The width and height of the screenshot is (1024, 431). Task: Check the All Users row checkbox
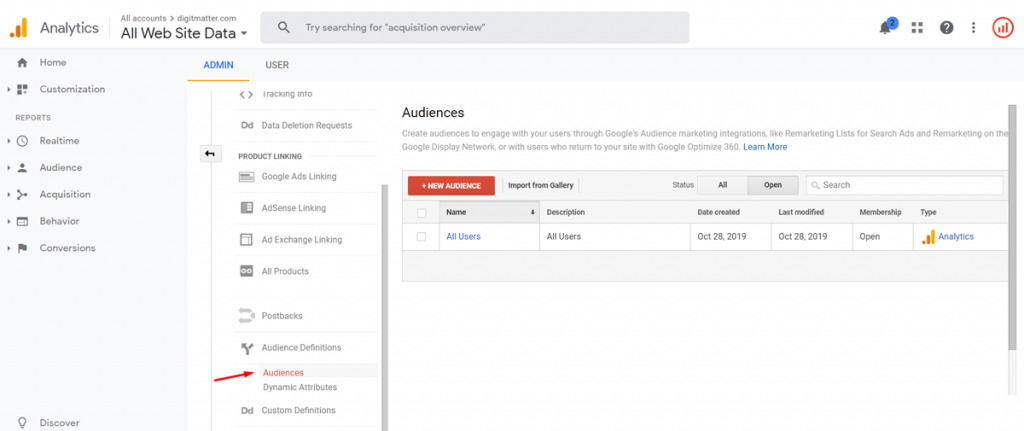[x=421, y=236]
